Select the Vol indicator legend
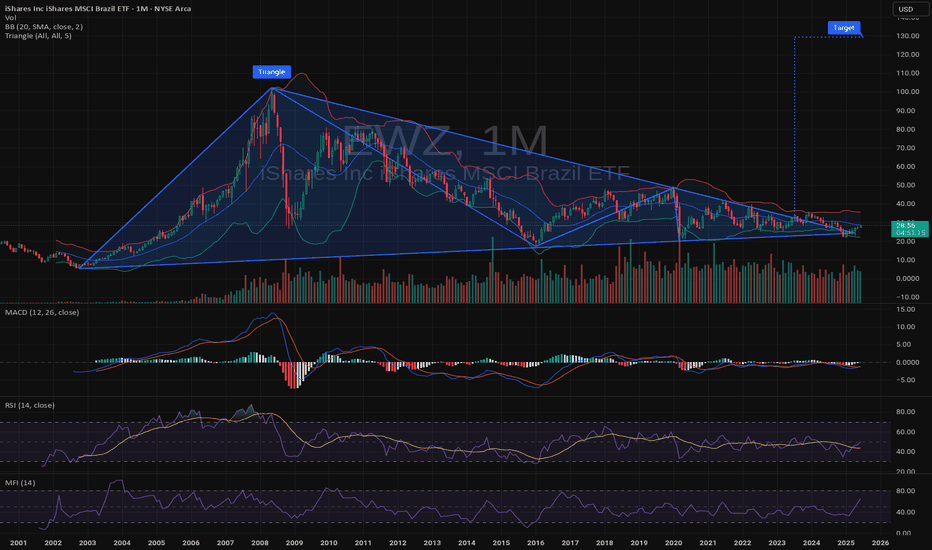This screenshot has height=550, width=932. tap(11, 18)
